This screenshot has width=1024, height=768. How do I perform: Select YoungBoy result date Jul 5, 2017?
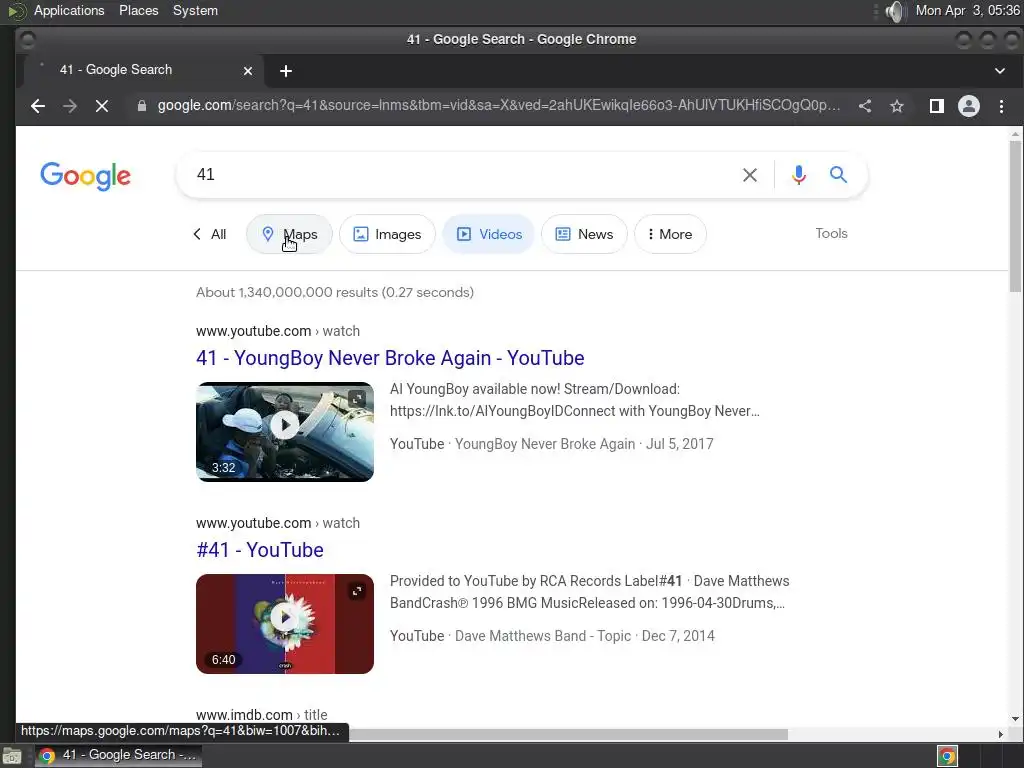click(x=679, y=444)
